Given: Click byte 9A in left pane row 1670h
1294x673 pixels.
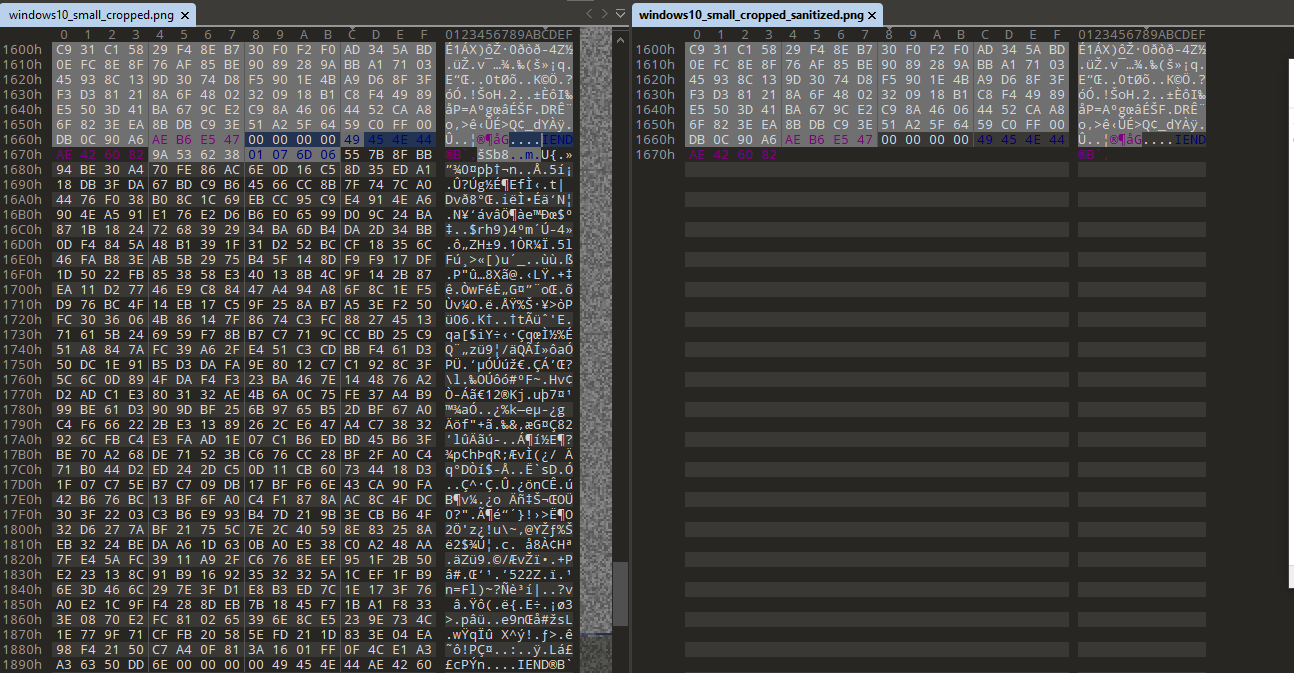Looking at the screenshot, I should click(160, 155).
